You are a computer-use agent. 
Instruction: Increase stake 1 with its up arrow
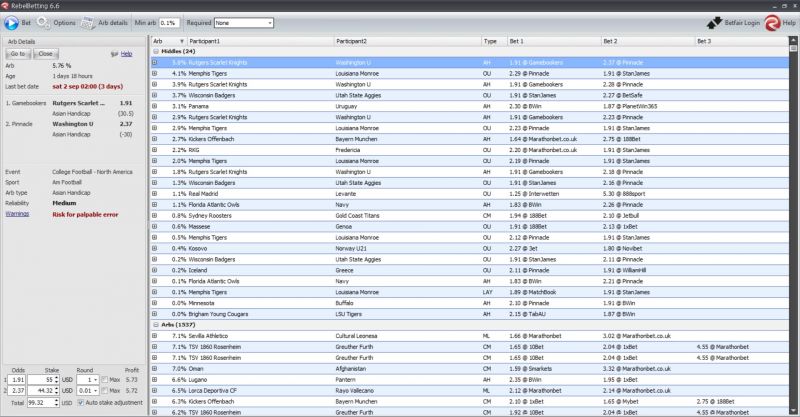[57, 378]
